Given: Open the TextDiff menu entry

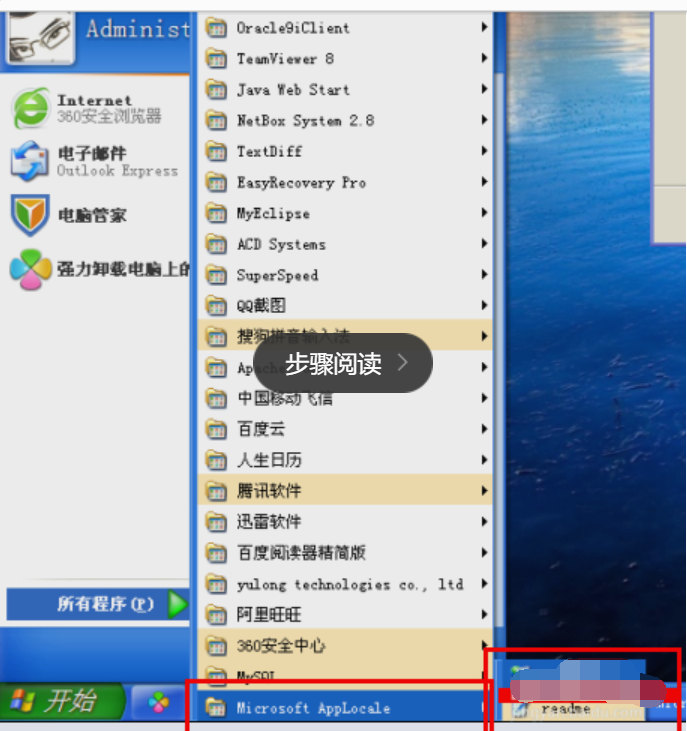Looking at the screenshot, I should coord(345,152).
